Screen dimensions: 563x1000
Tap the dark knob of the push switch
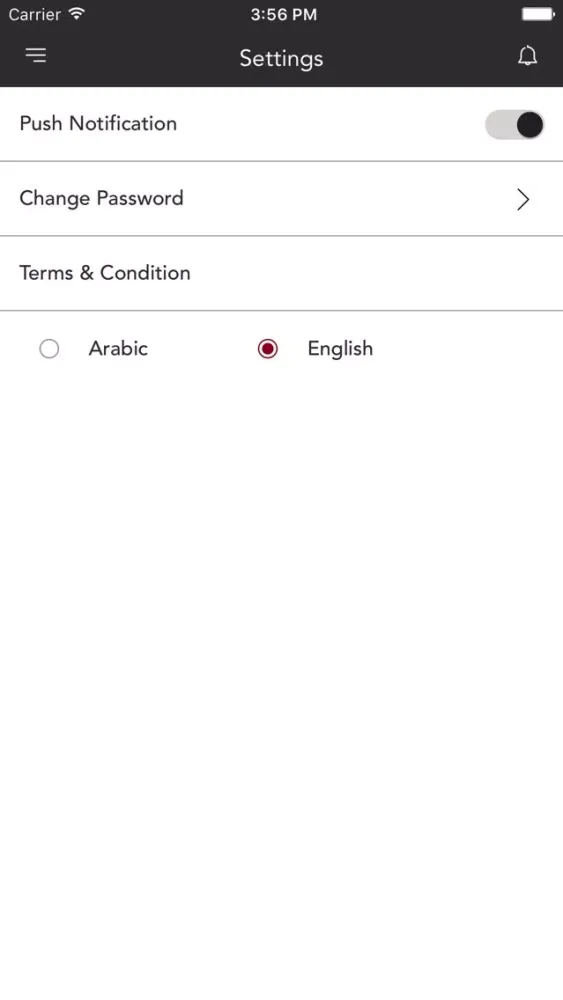[529, 124]
